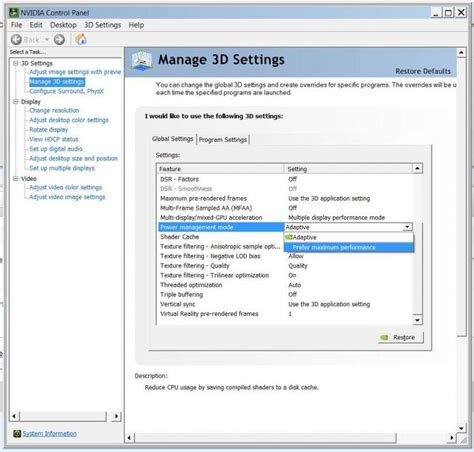The height and width of the screenshot is (452, 474).
Task: Open the 3D Settings menu
Action: 103,25
